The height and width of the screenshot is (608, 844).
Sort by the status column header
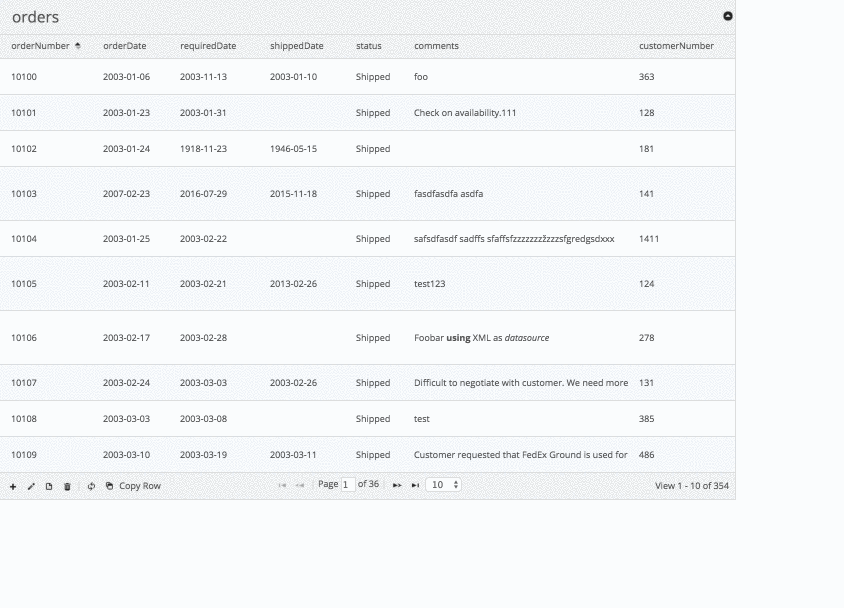(x=369, y=46)
